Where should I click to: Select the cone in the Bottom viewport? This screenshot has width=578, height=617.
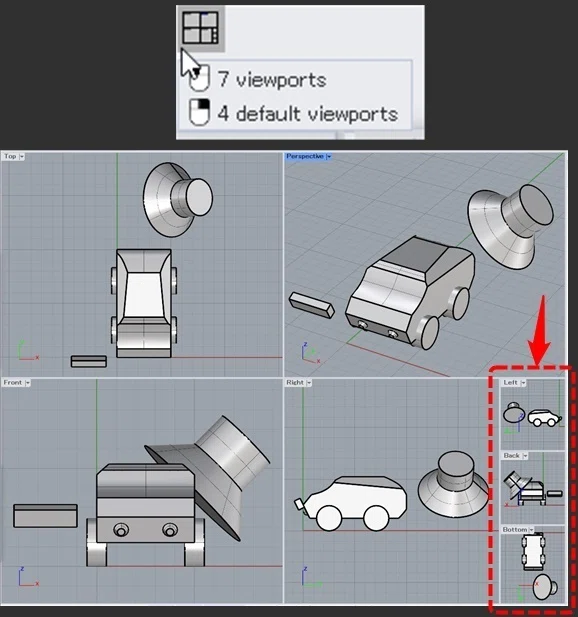(545, 587)
